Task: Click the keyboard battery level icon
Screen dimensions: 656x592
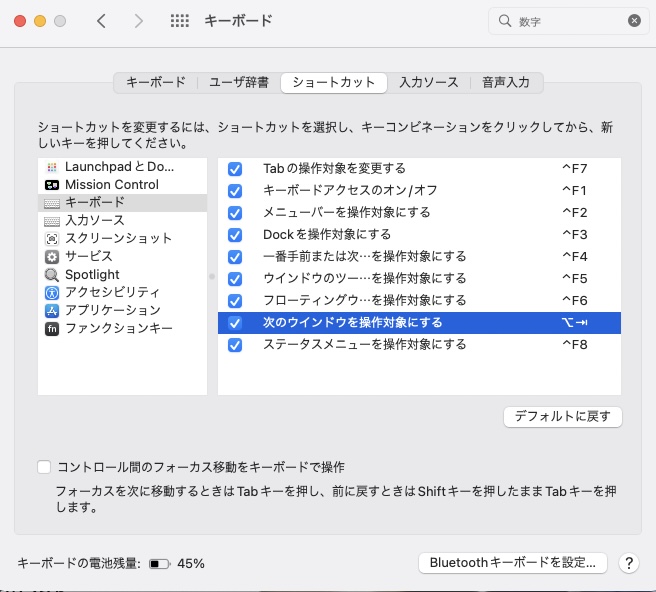Action: click(x=159, y=564)
